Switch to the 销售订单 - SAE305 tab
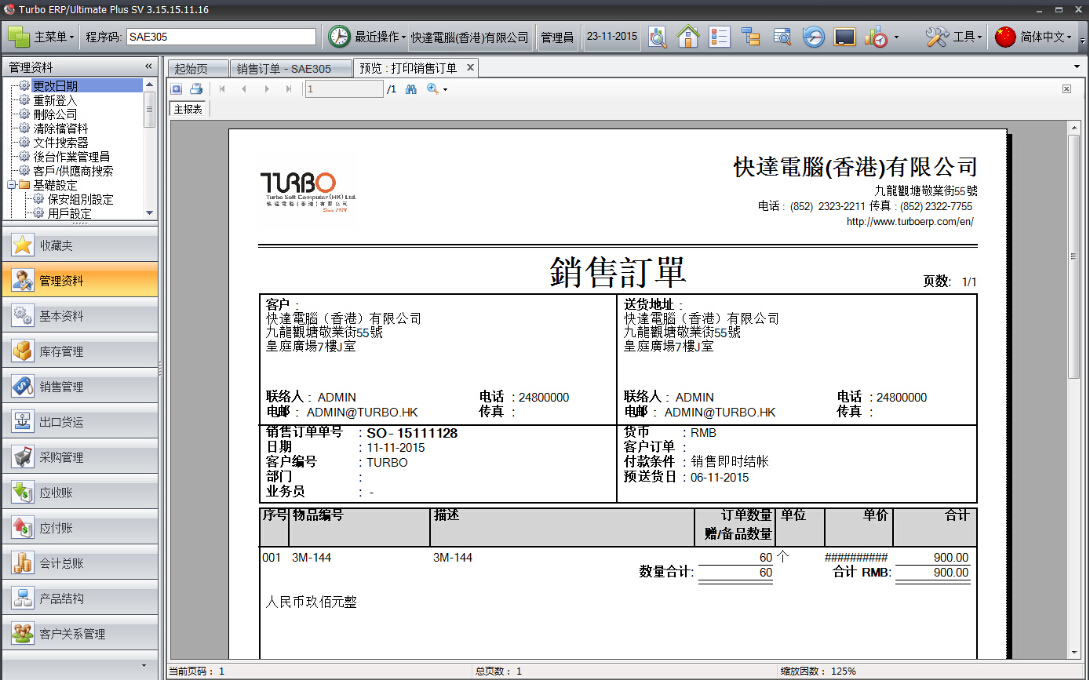This screenshot has width=1089, height=680. 290,68
